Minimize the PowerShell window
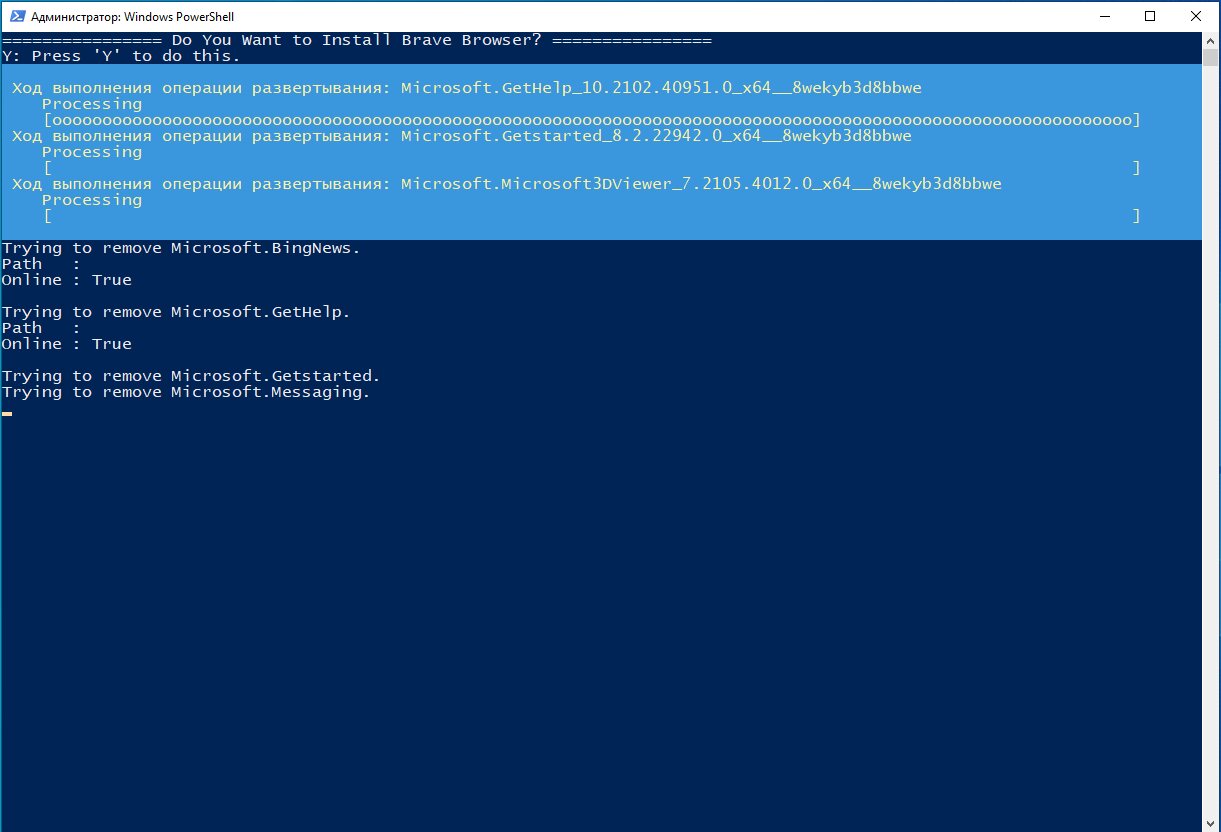Screen dimensions: 1221x832 [x=1104, y=16]
